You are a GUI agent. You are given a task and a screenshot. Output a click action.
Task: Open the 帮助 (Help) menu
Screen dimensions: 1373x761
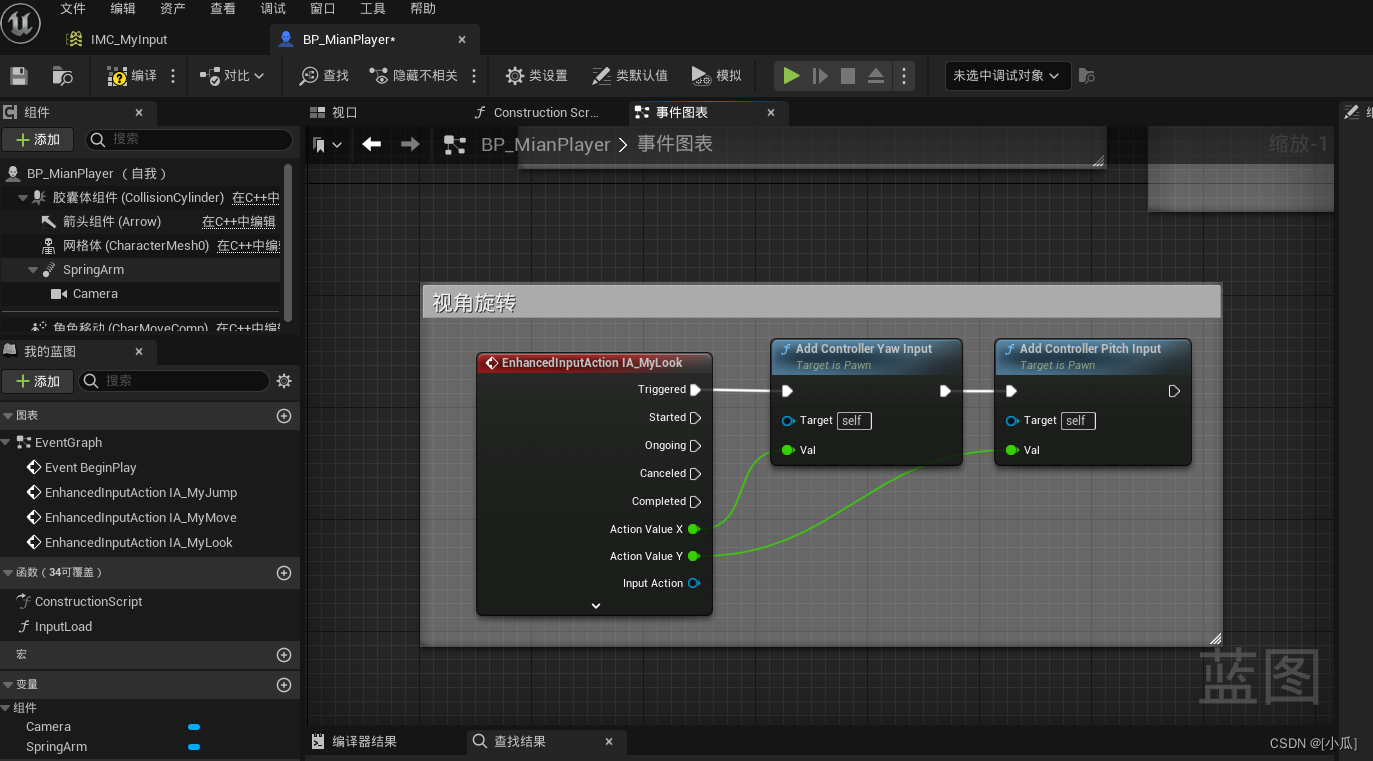pyautogui.click(x=423, y=9)
